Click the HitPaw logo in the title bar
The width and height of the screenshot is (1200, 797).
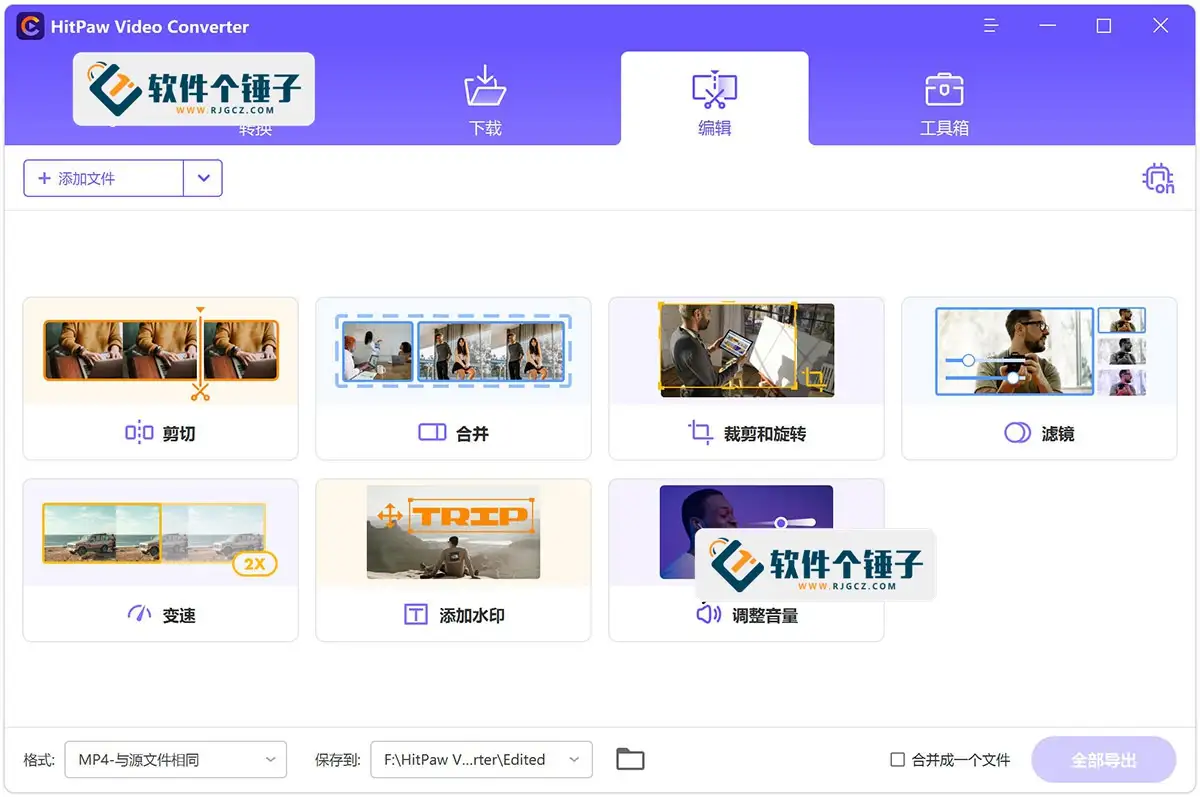tap(27, 26)
